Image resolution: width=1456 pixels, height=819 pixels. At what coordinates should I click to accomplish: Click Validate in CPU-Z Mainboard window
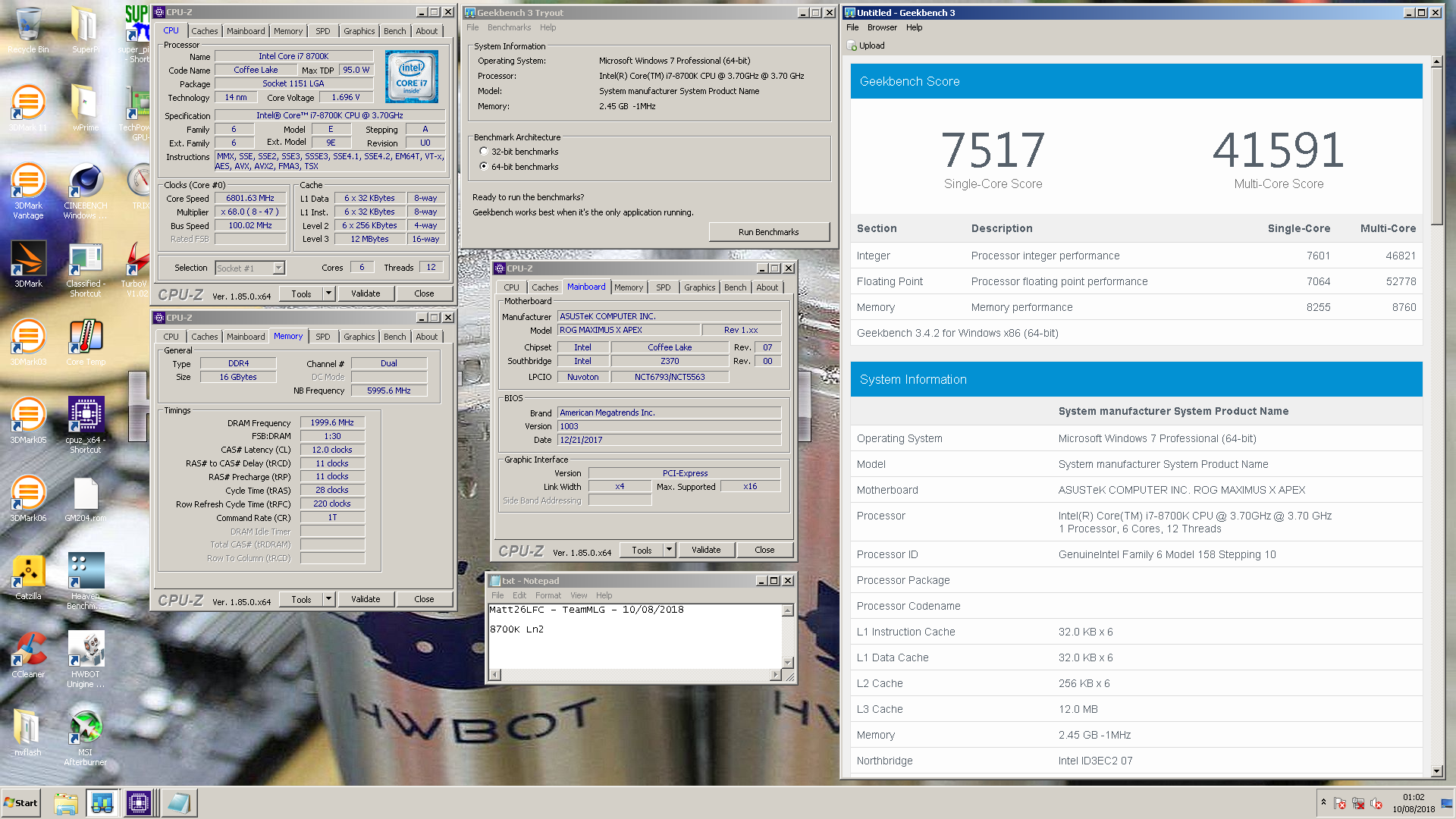point(706,550)
